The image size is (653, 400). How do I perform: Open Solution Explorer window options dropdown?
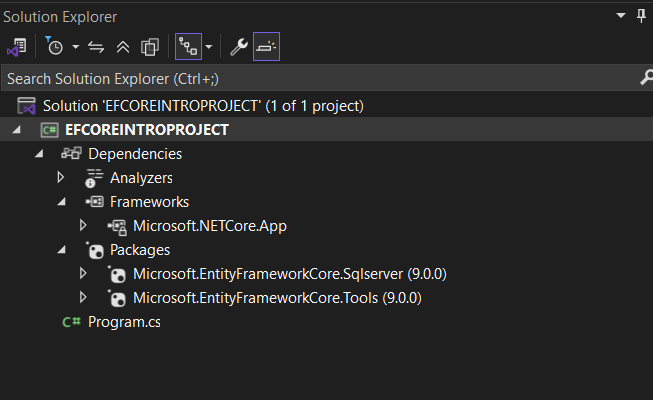[x=619, y=17]
